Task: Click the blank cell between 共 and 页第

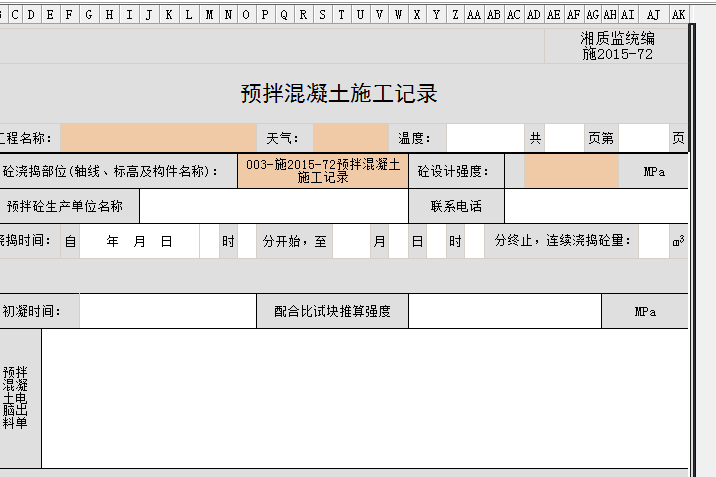Action: coord(564,138)
